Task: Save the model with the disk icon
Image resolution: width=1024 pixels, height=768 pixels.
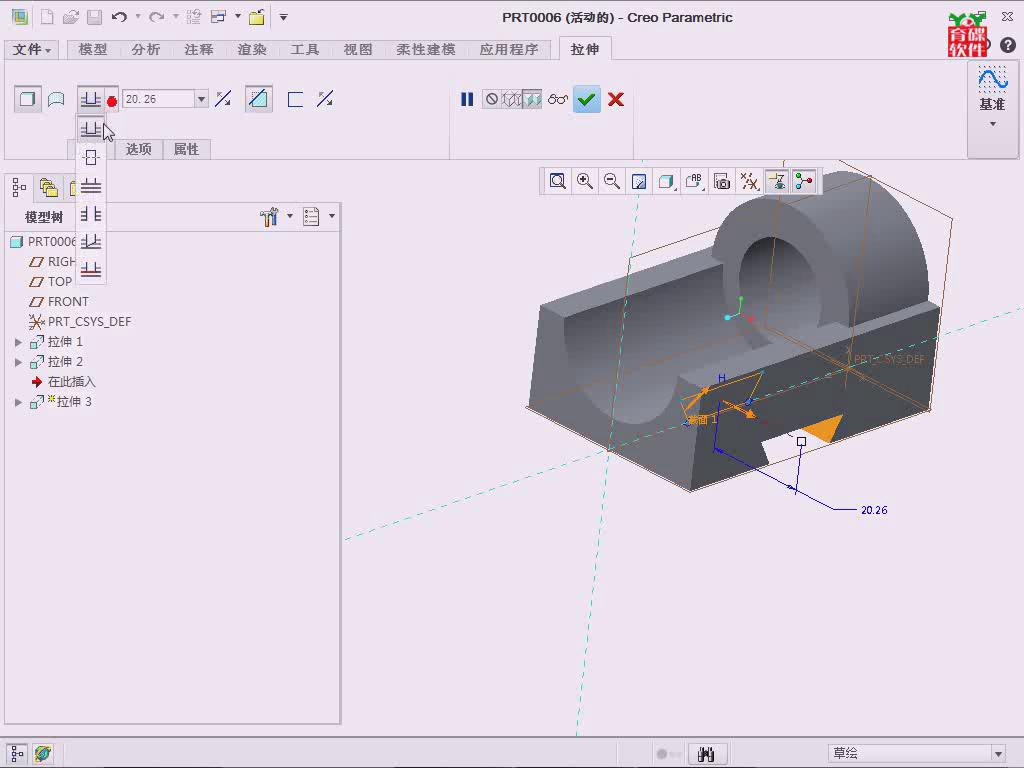Action: 94,17
